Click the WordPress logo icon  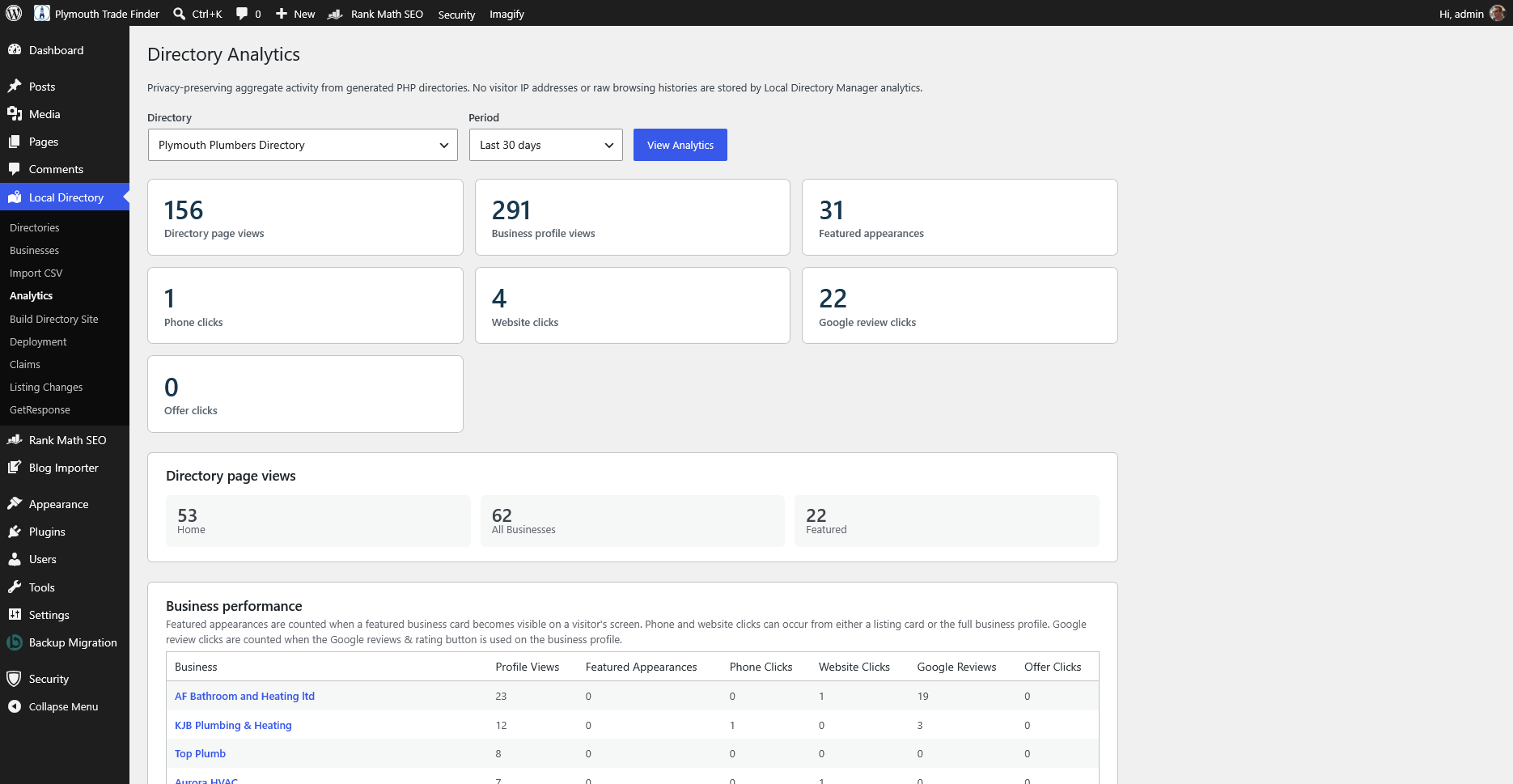(x=14, y=14)
